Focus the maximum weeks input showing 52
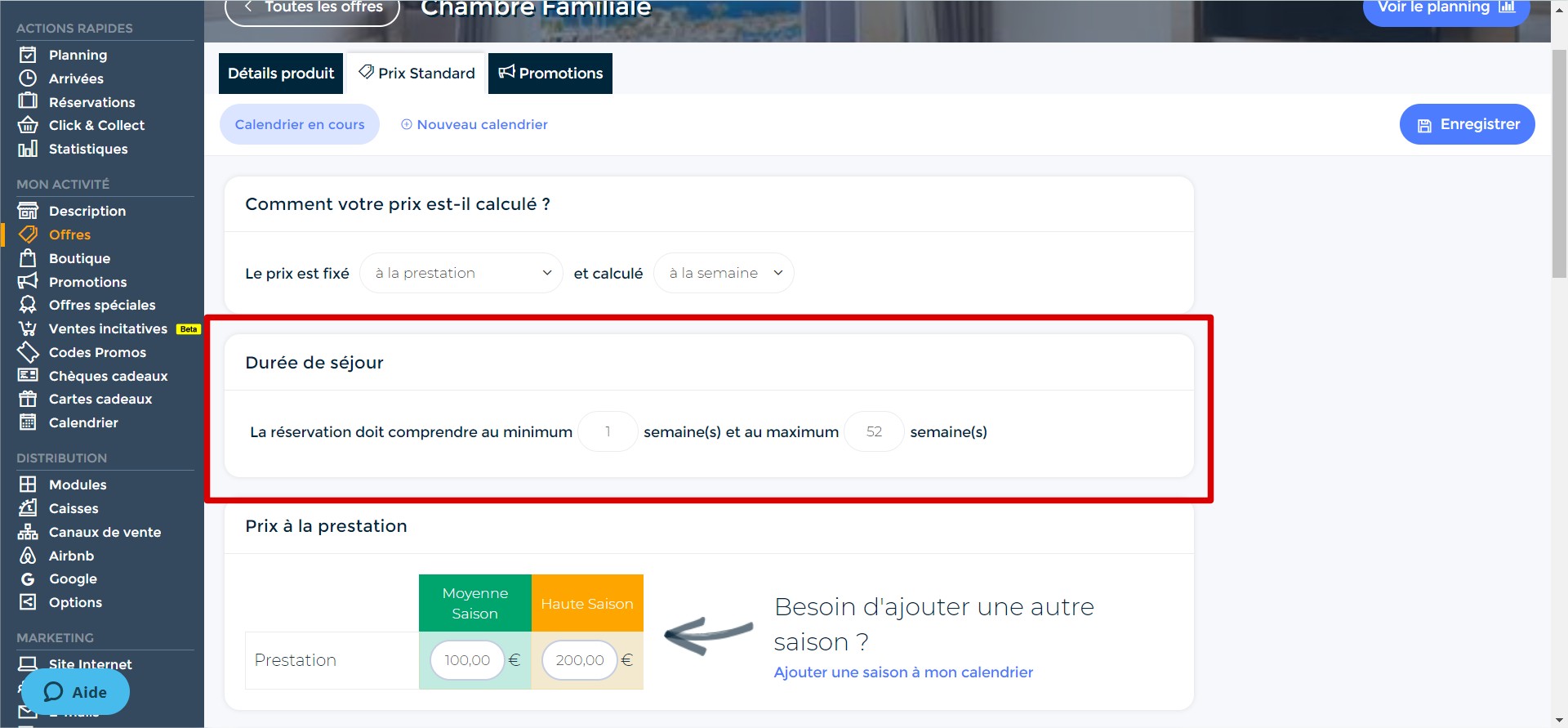This screenshot has height=728, width=1568. pyautogui.click(x=874, y=431)
